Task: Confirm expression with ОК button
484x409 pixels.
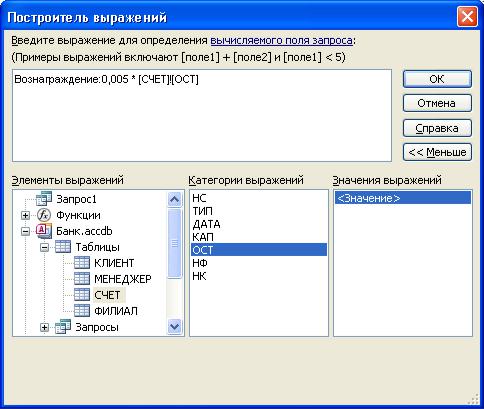Action: tap(437, 79)
